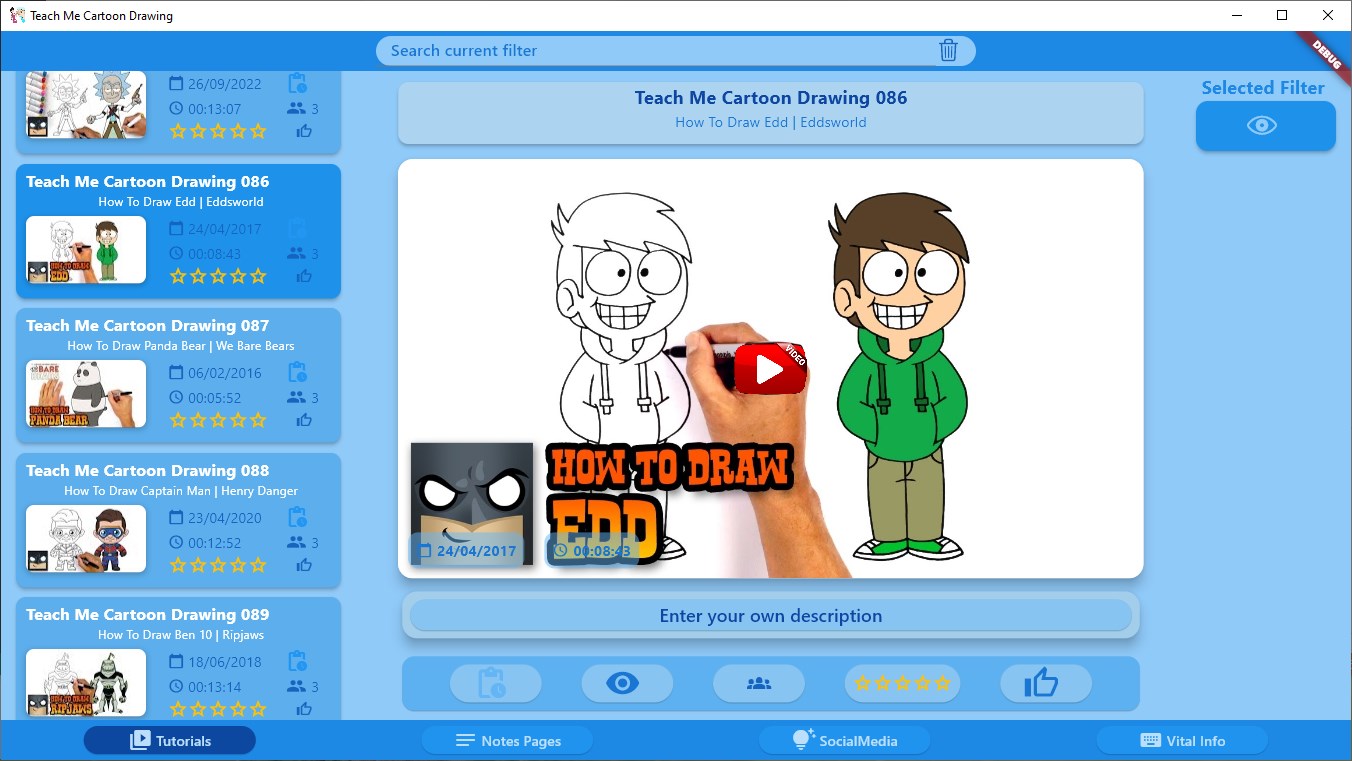Image resolution: width=1352 pixels, height=761 pixels.
Task: Click the date 18/06/2018 on card 089
Action: tap(225, 662)
